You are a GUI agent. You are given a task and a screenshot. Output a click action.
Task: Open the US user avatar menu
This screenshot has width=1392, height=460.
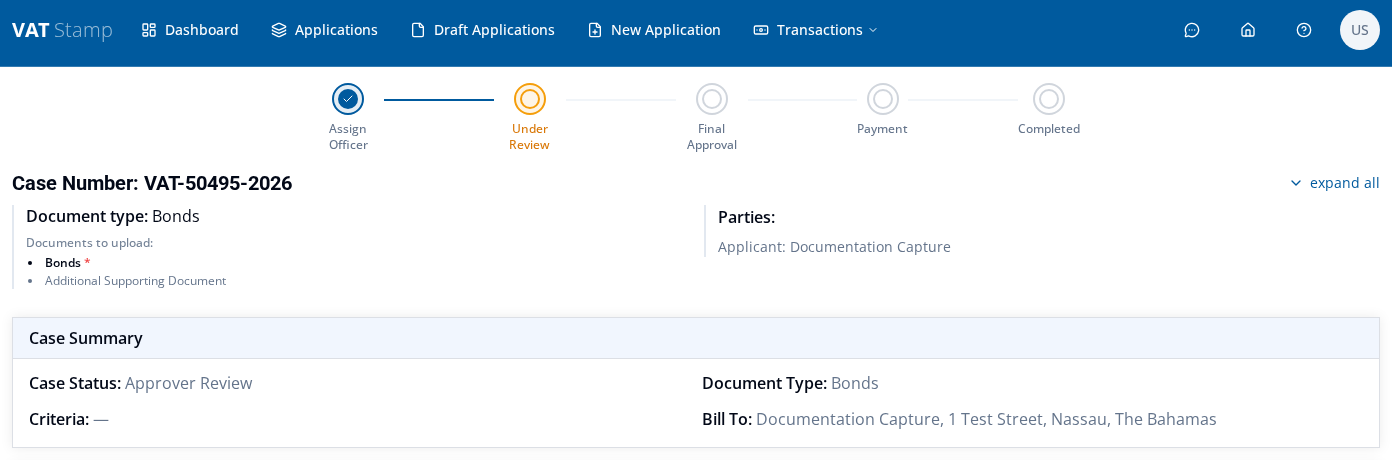pyautogui.click(x=1360, y=30)
